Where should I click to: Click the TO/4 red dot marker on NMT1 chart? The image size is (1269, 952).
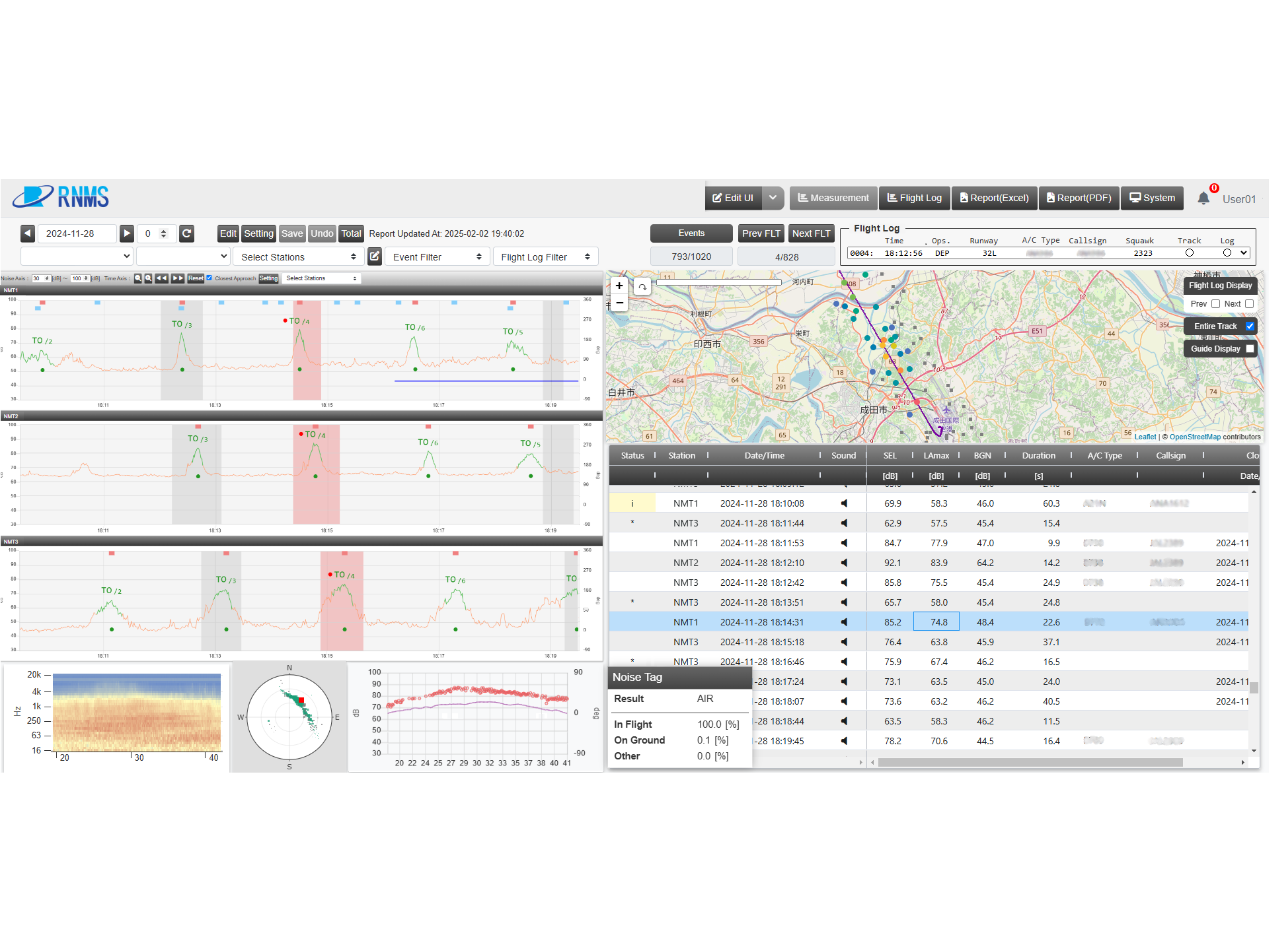tap(285, 321)
